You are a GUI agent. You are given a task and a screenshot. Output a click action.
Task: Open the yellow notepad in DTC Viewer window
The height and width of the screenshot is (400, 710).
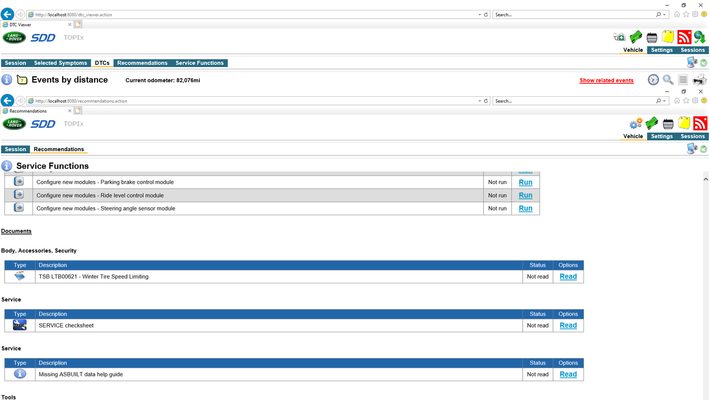coord(668,37)
